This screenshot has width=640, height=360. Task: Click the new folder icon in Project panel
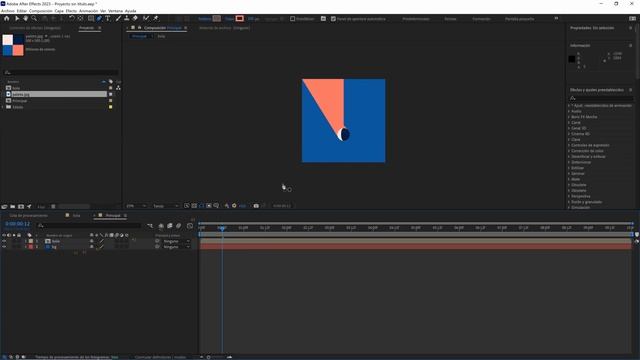point(13,207)
